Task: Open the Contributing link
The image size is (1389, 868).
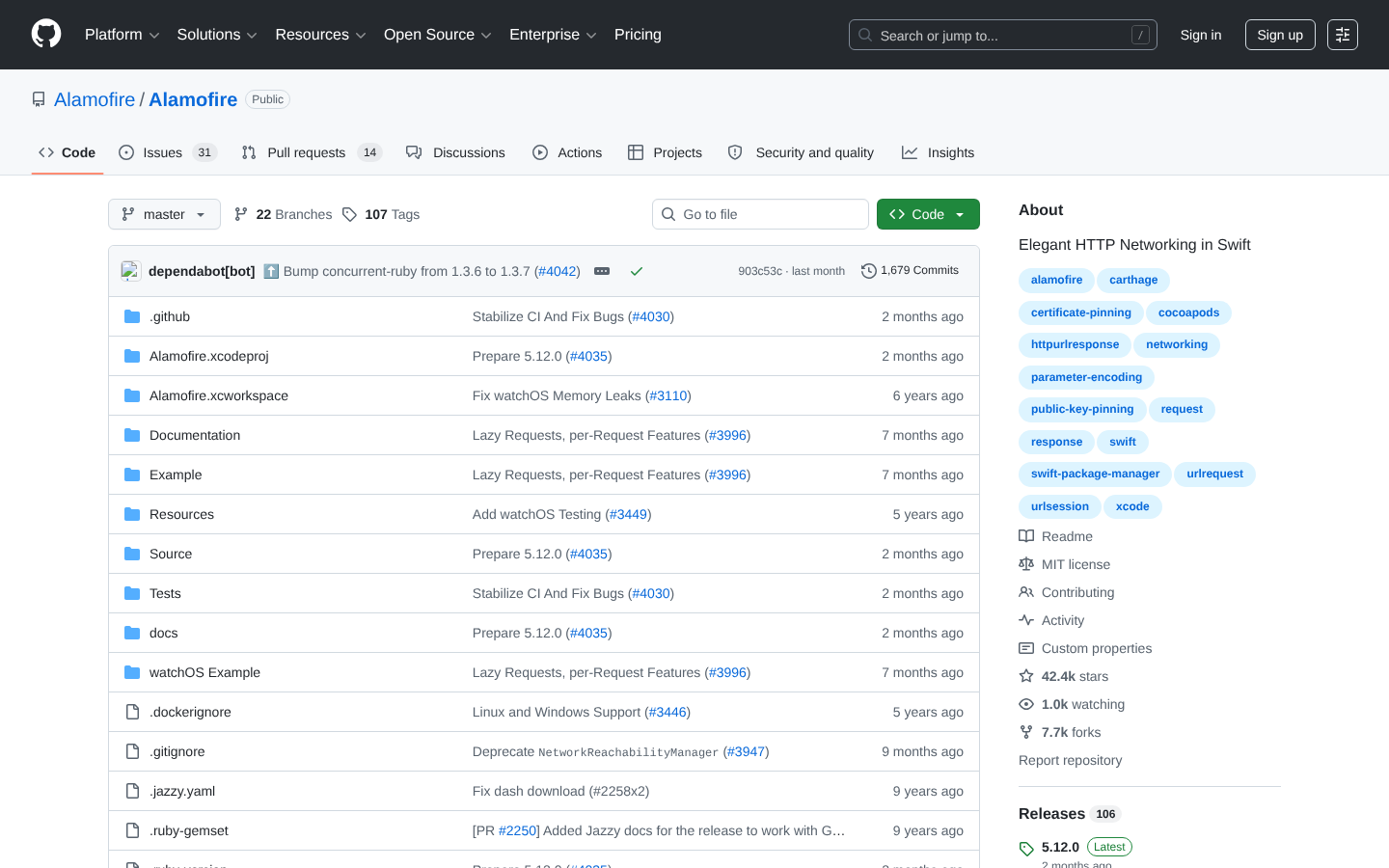Action: pyautogui.click(x=1077, y=592)
